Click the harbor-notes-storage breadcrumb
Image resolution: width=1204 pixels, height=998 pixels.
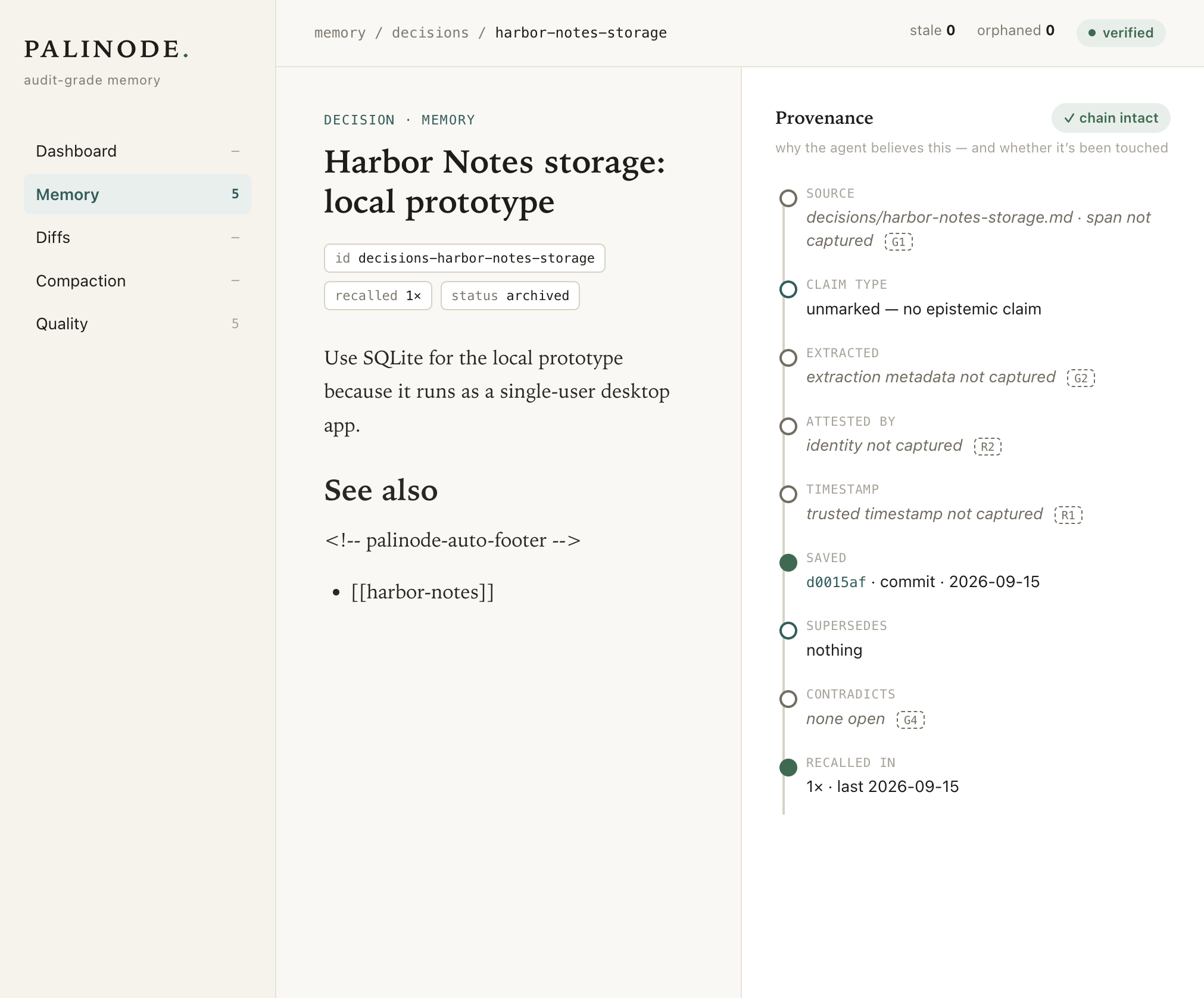[581, 33]
